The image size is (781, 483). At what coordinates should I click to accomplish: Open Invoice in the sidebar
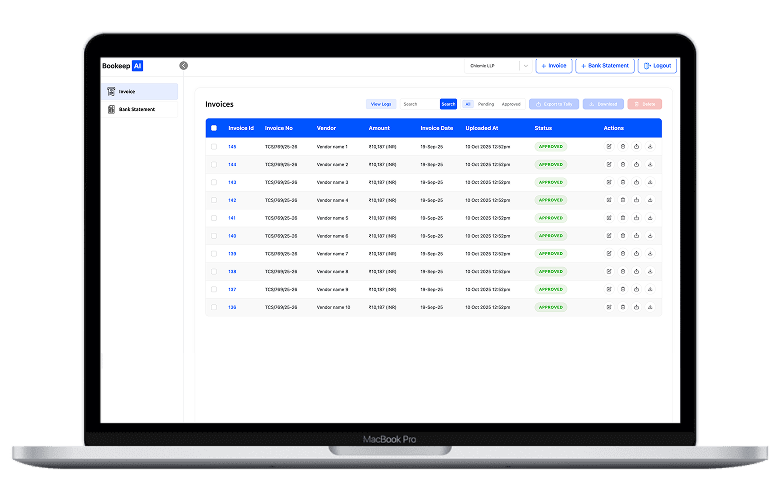point(140,92)
